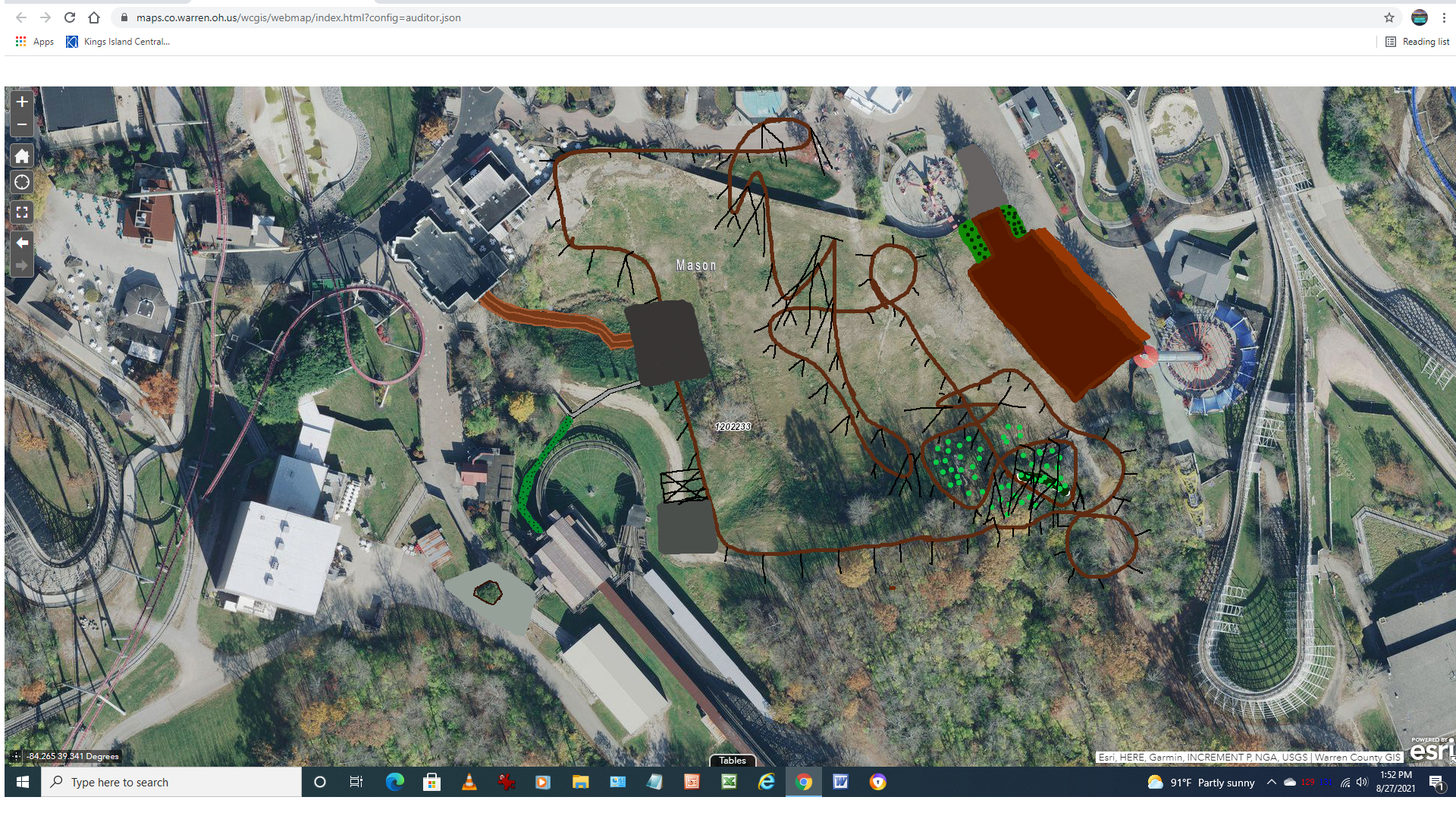Toggle the coordinates display crosshair icon

16,756
